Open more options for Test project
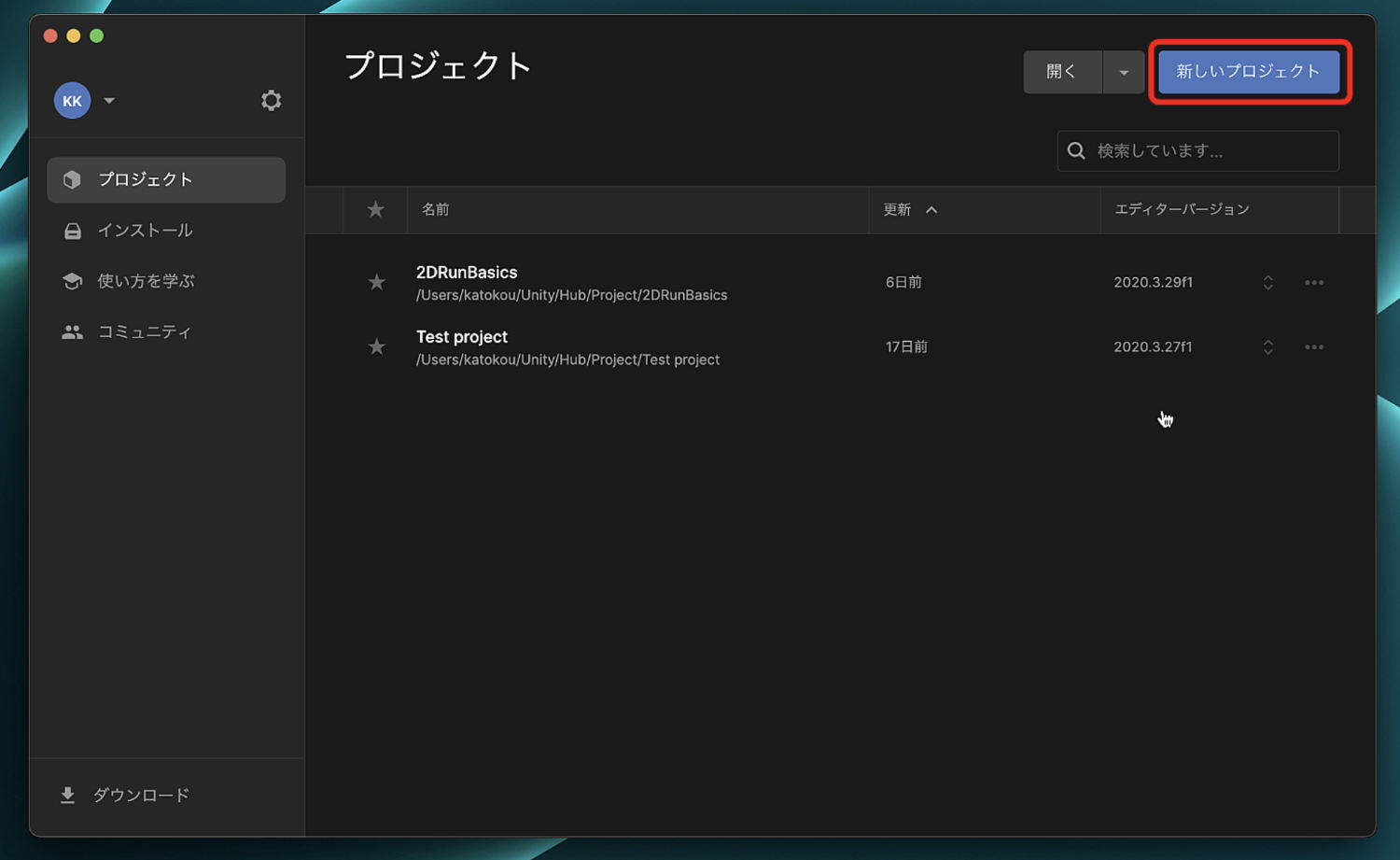 1314,346
